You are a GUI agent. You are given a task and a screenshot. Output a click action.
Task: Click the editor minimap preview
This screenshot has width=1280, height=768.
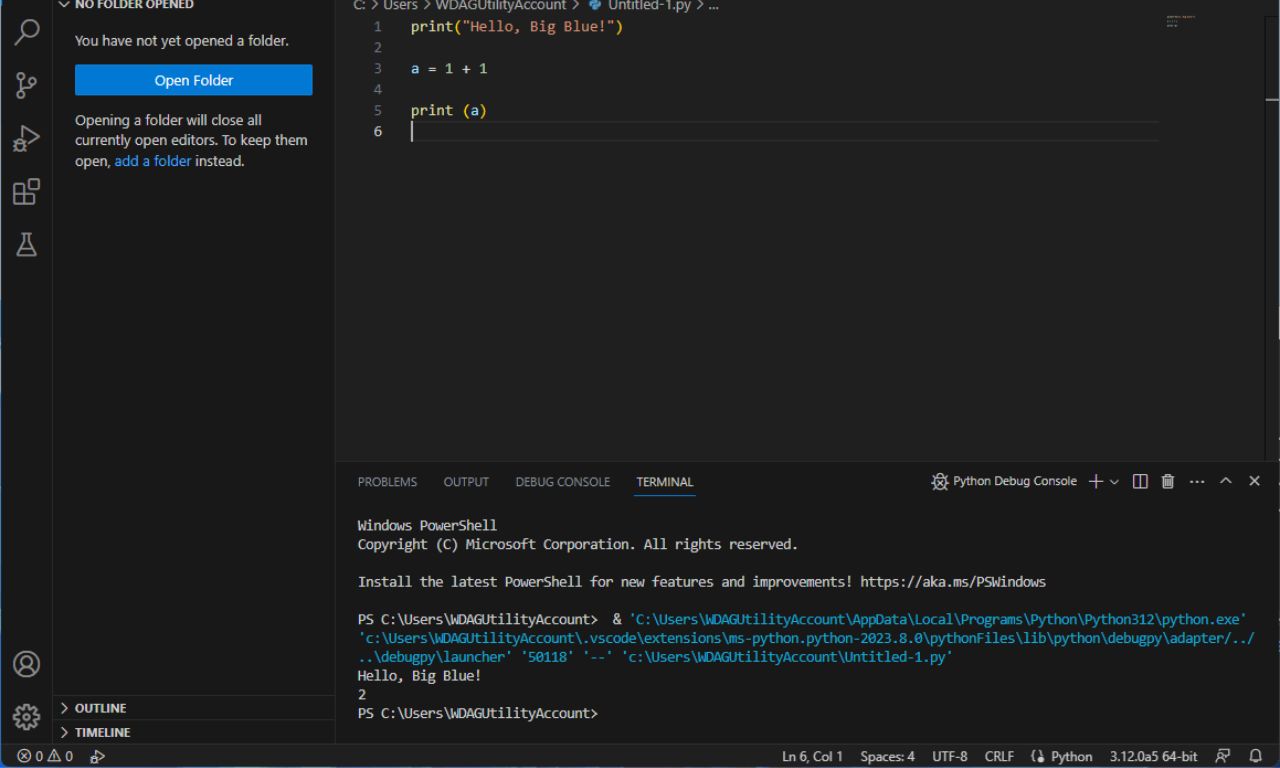(x=1180, y=21)
